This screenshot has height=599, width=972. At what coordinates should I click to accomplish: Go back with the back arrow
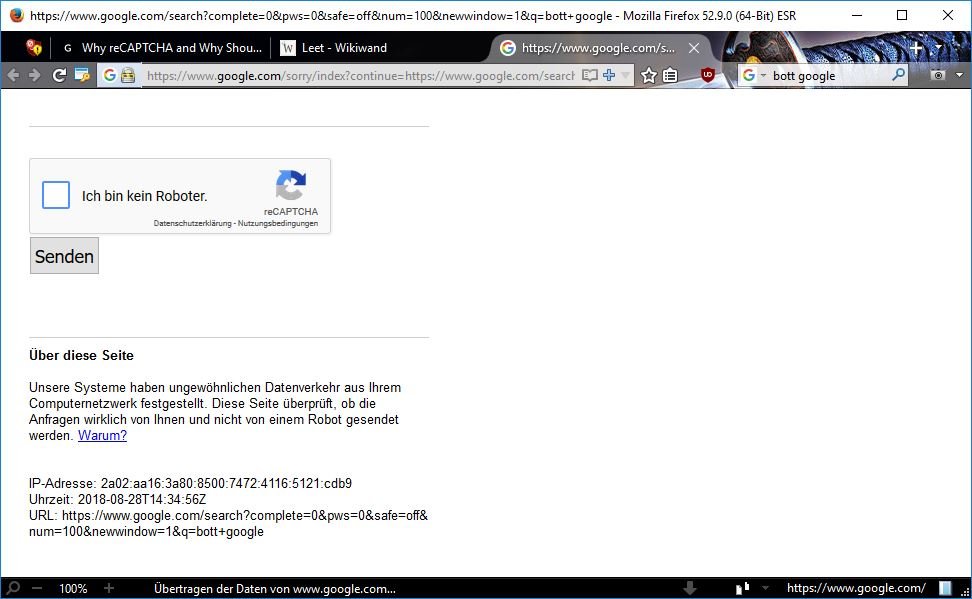pos(13,76)
